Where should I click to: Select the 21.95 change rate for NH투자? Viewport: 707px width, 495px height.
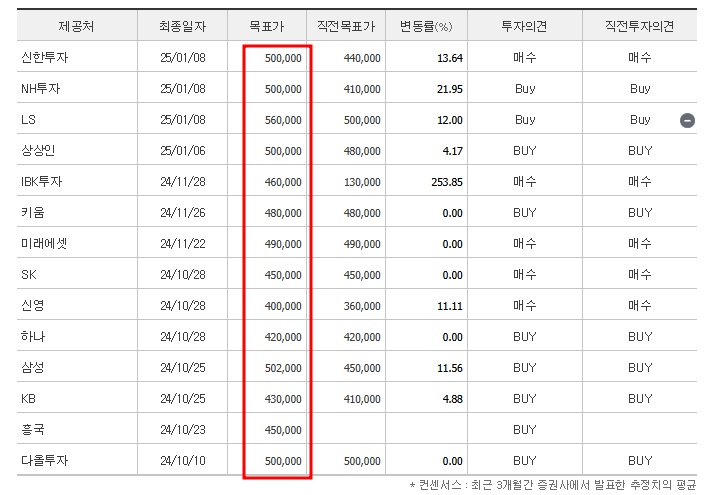450,89
